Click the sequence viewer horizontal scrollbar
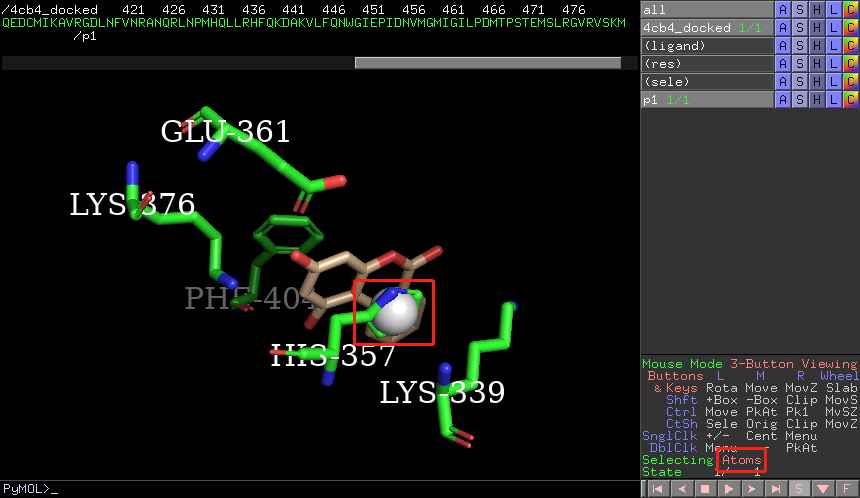The height and width of the screenshot is (498, 860). (x=487, y=63)
